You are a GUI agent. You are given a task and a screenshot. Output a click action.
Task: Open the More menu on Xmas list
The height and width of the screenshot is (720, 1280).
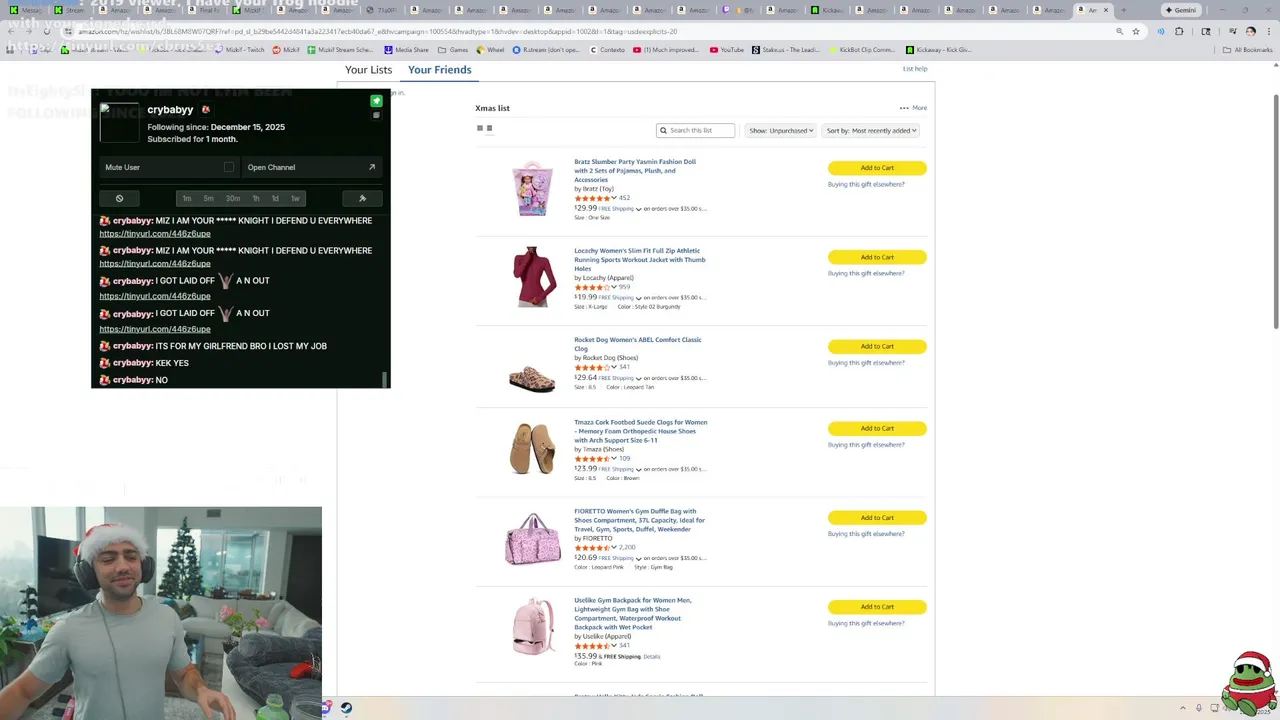[913, 108]
